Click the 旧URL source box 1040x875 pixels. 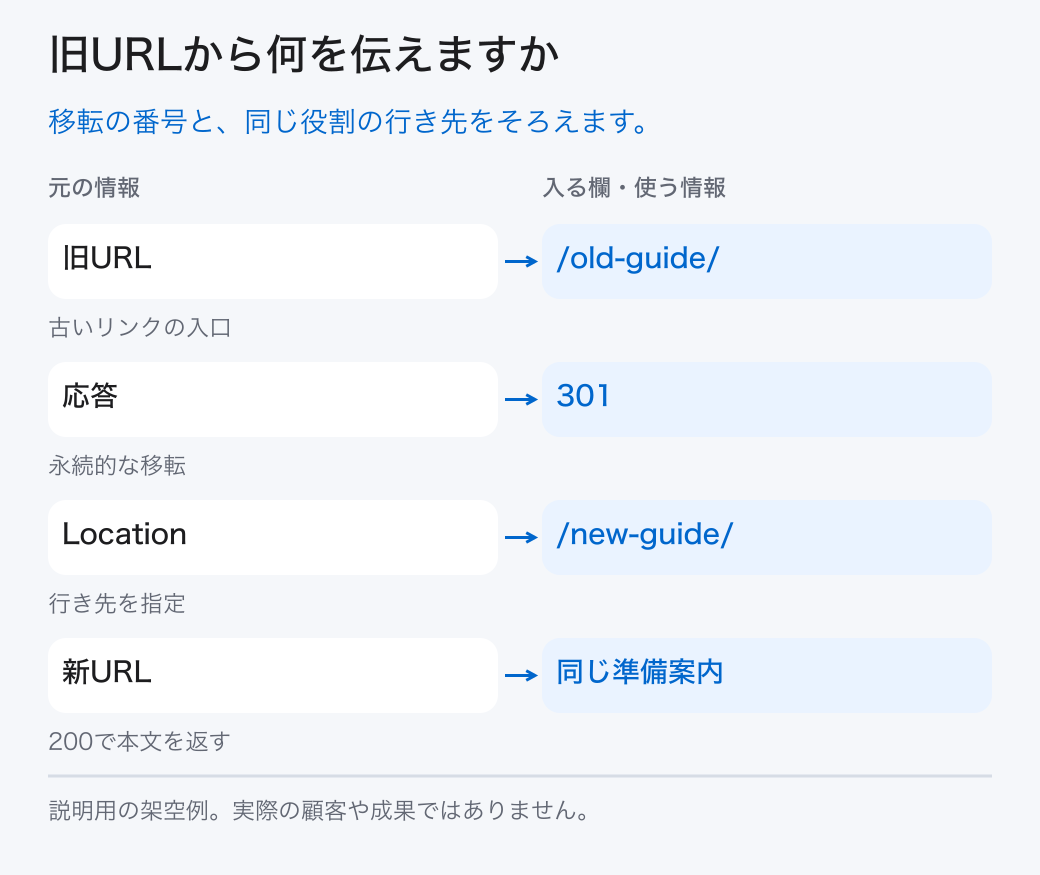click(273, 261)
